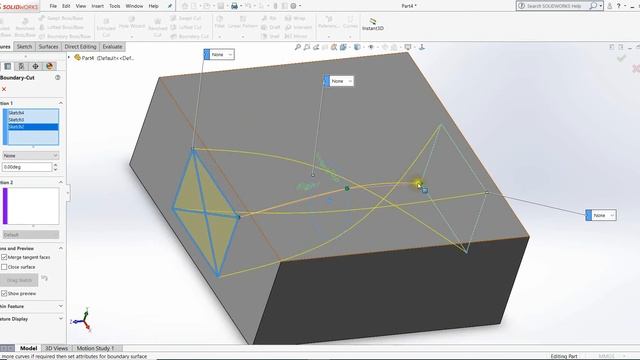This screenshot has height=360, width=640.
Task: Expand the Part4 flyout tree arrow
Action: 69,58
